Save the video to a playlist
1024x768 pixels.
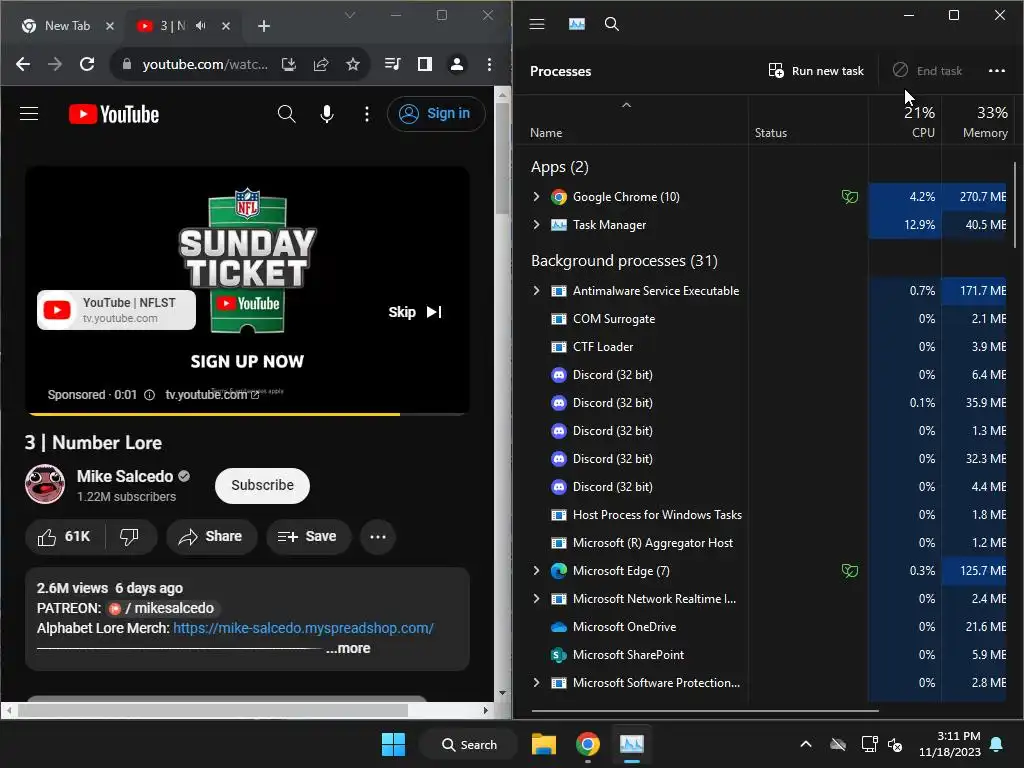[308, 537]
